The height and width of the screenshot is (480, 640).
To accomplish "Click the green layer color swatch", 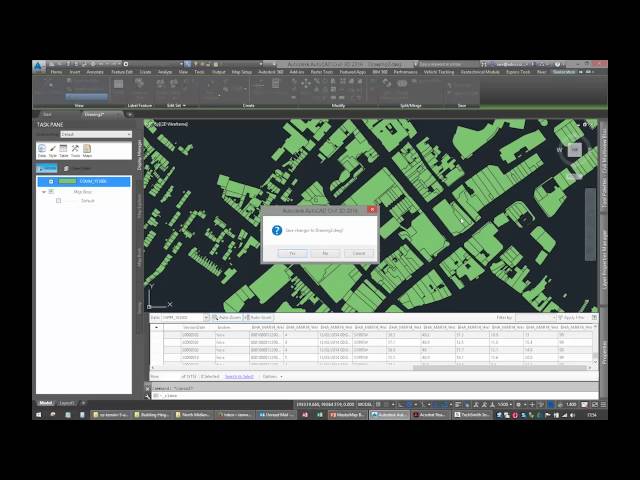I will [x=67, y=181].
